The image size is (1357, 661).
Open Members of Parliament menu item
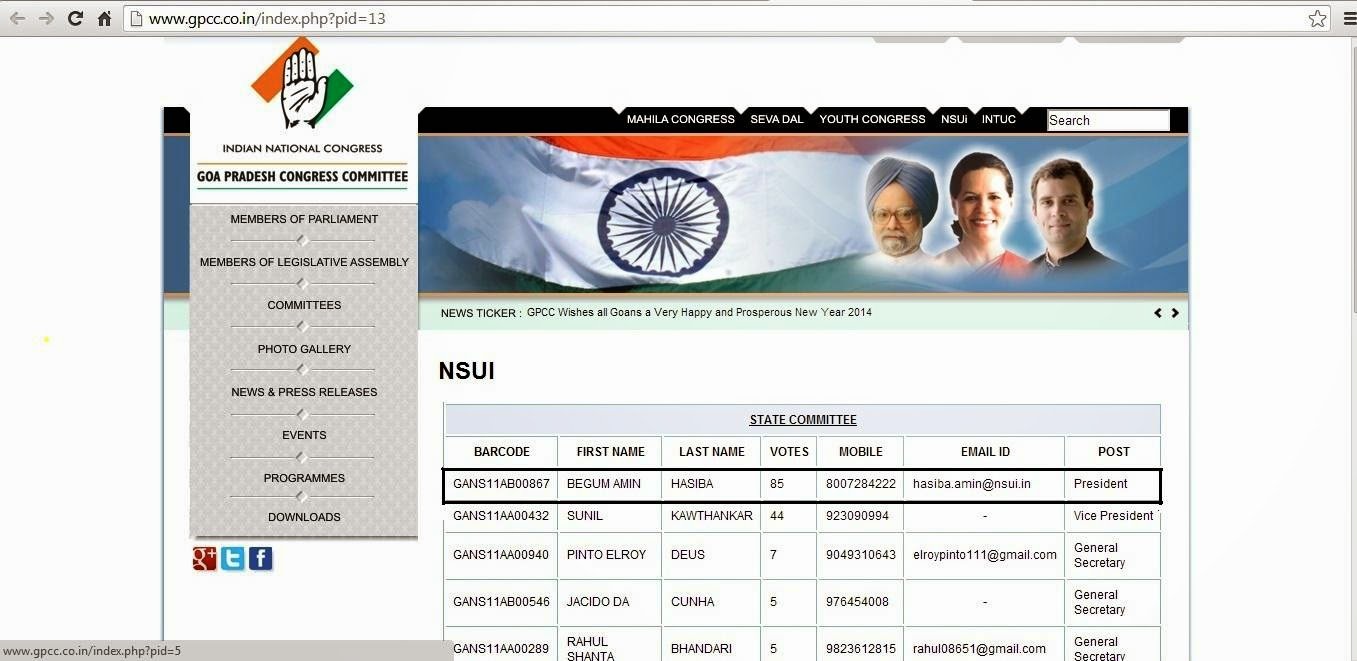(x=304, y=219)
